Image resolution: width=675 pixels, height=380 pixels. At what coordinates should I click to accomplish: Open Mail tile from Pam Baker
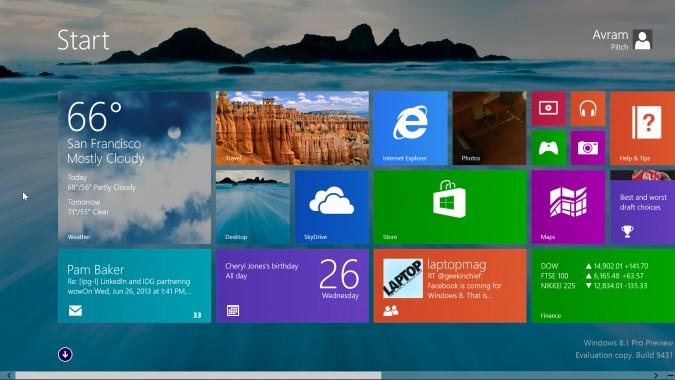(x=134, y=286)
